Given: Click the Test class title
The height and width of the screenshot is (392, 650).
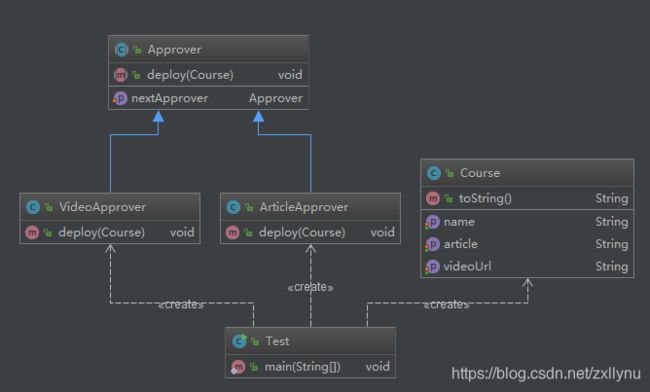Looking at the screenshot, I should pyautogui.click(x=277, y=341).
